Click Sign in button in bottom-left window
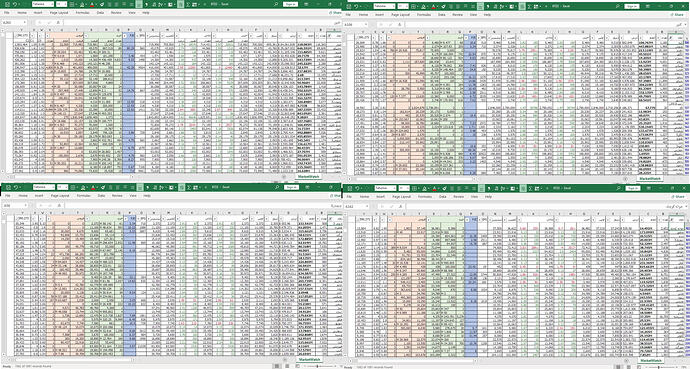 point(291,187)
